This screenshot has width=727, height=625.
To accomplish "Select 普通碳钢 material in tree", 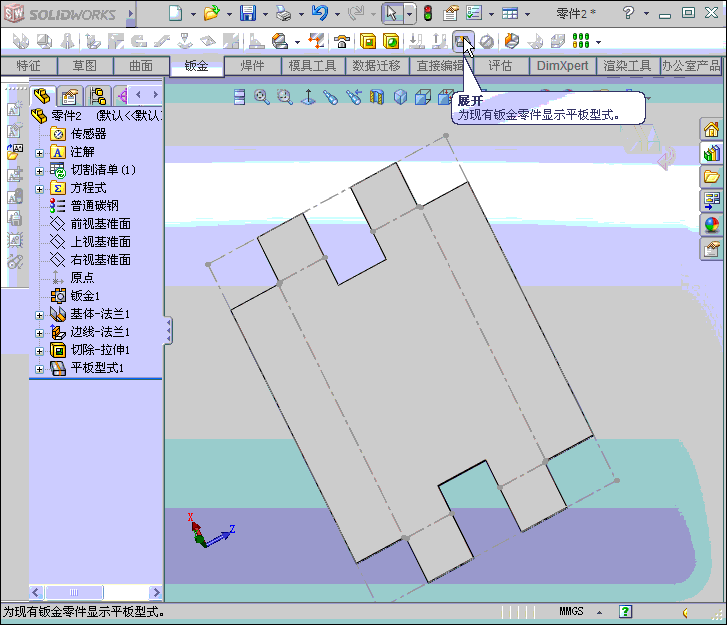I will (84, 205).
